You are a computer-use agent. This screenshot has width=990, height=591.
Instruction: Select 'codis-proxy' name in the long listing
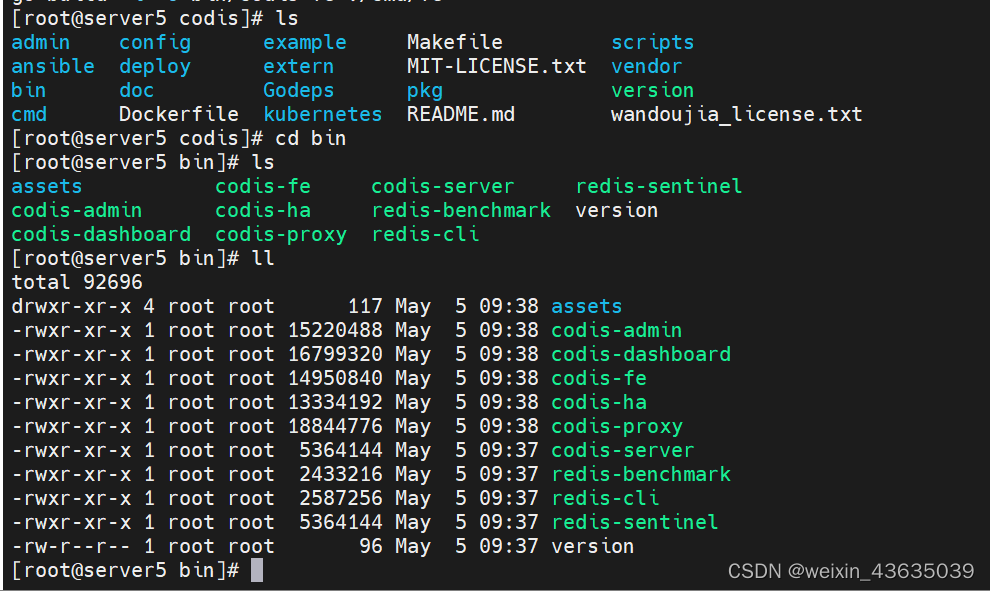pyautogui.click(x=616, y=426)
